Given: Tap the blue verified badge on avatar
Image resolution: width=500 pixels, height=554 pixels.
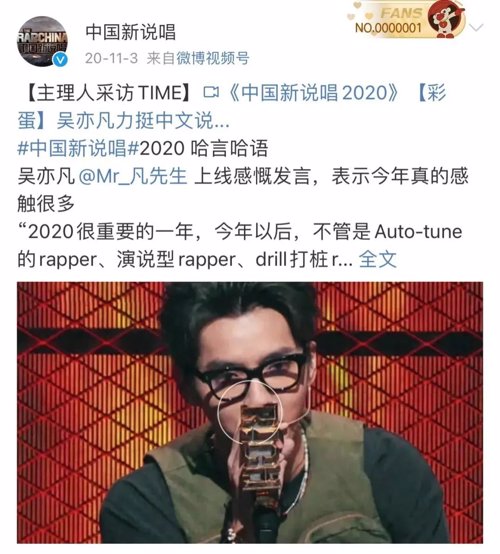Looking at the screenshot, I should tap(60, 59).
